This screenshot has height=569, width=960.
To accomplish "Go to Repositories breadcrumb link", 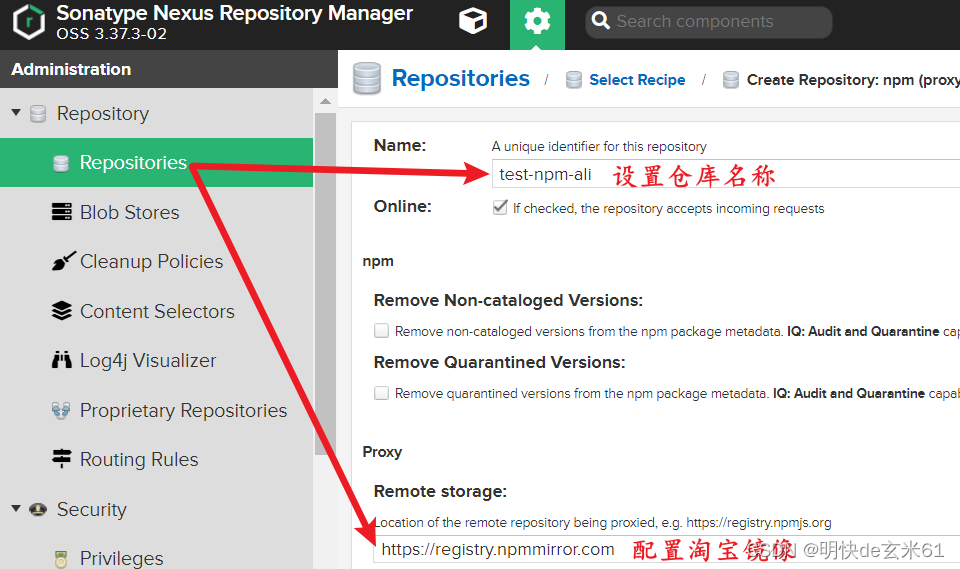I will 460,78.
